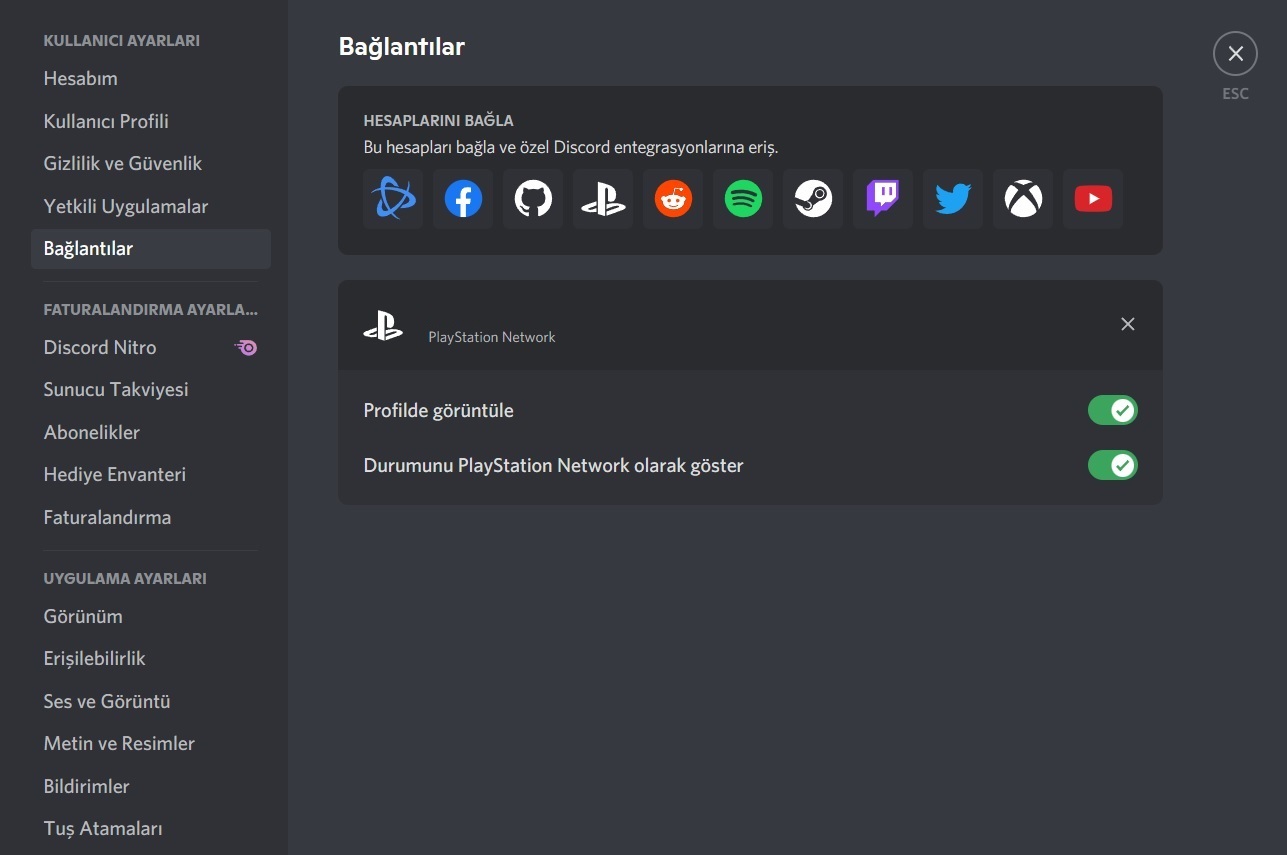This screenshot has height=855, width=1287.
Task: Close settings with the ESC button
Action: point(1235,54)
